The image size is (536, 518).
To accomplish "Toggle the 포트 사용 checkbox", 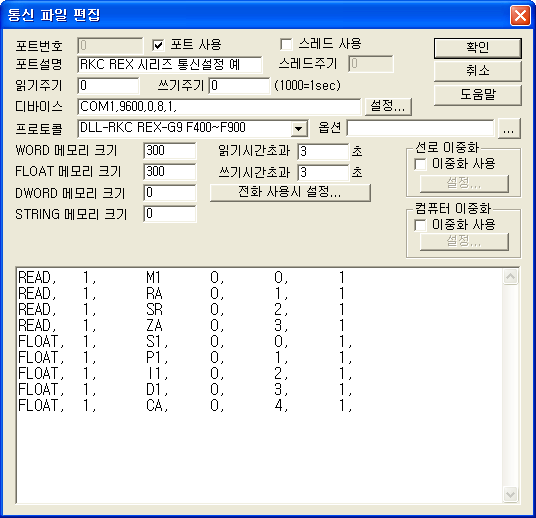I will point(158,45).
